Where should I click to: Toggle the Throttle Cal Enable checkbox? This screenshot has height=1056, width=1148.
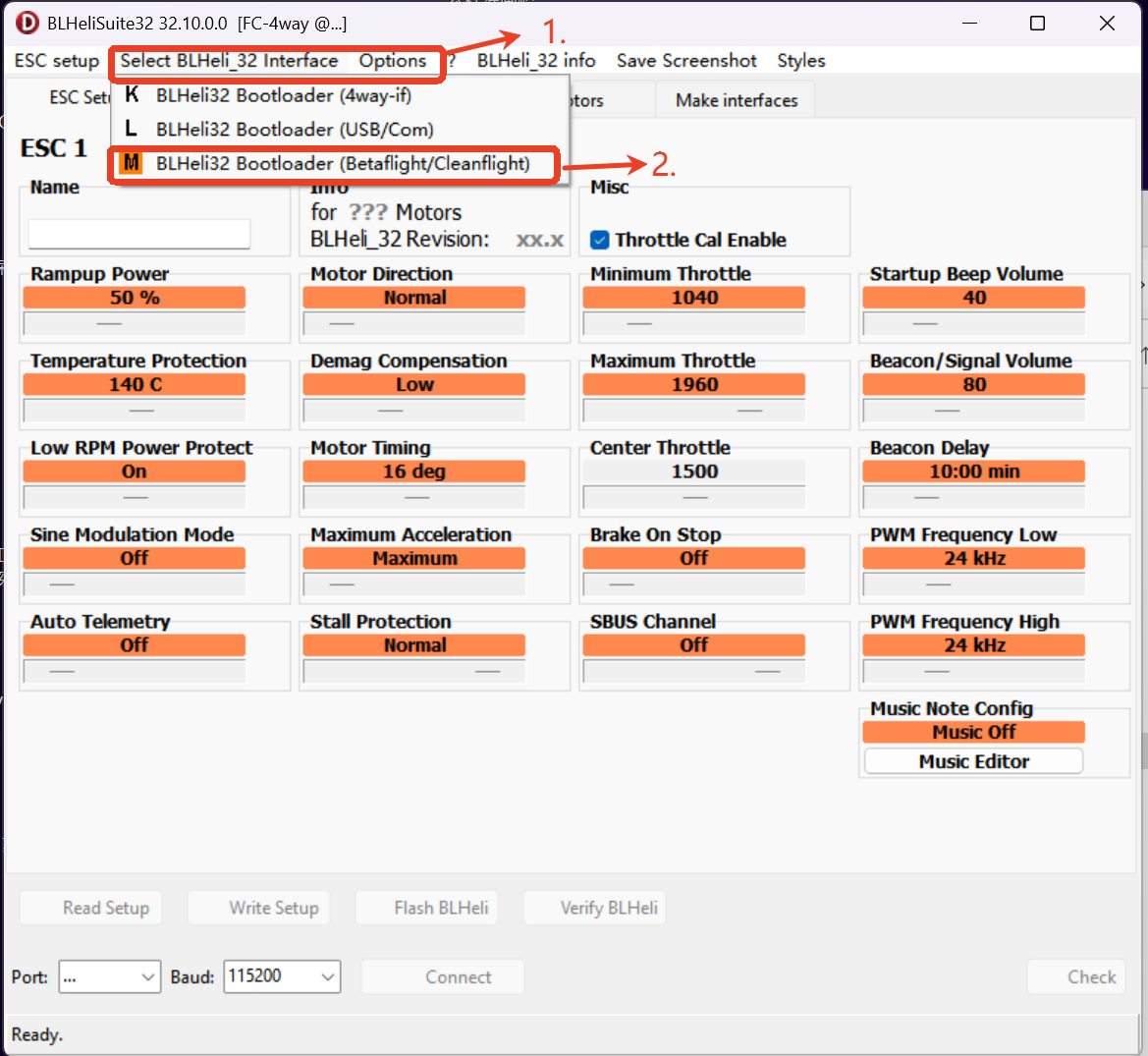600,240
